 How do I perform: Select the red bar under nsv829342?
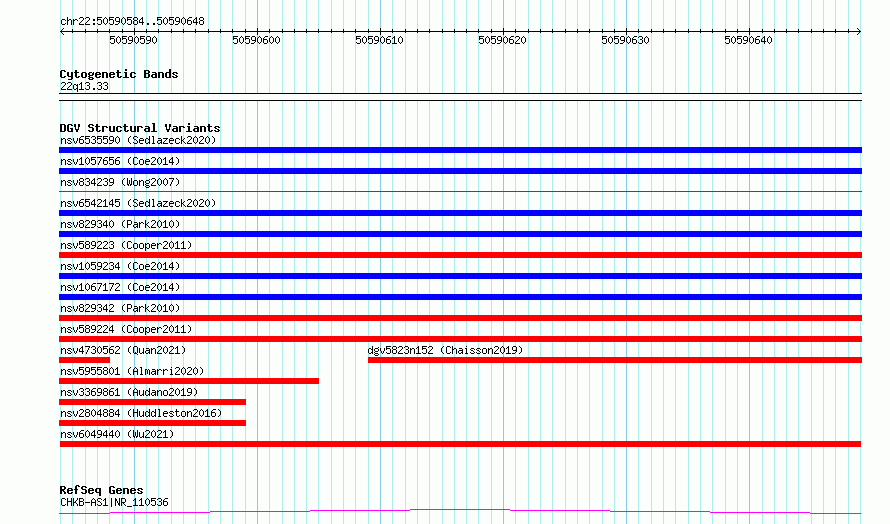click(x=460, y=318)
